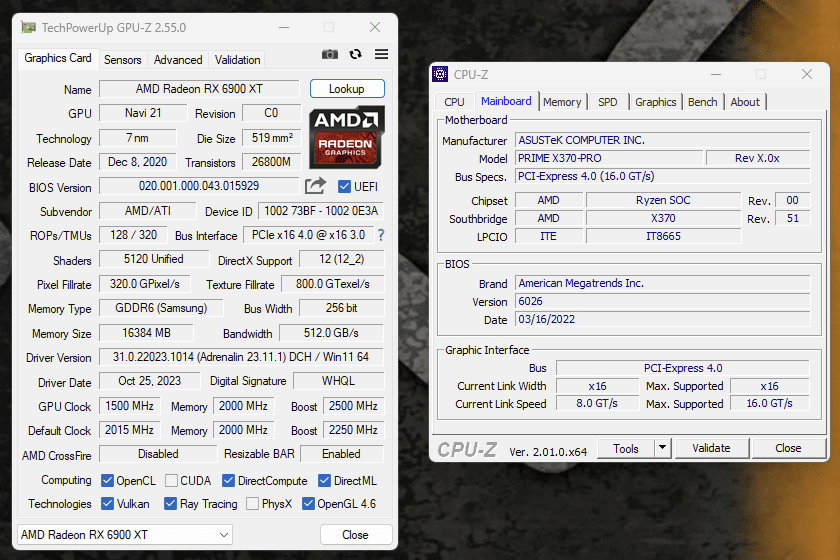Image resolution: width=840 pixels, height=560 pixels.
Task: Click the CPU-Z Tools button
Action: point(626,448)
